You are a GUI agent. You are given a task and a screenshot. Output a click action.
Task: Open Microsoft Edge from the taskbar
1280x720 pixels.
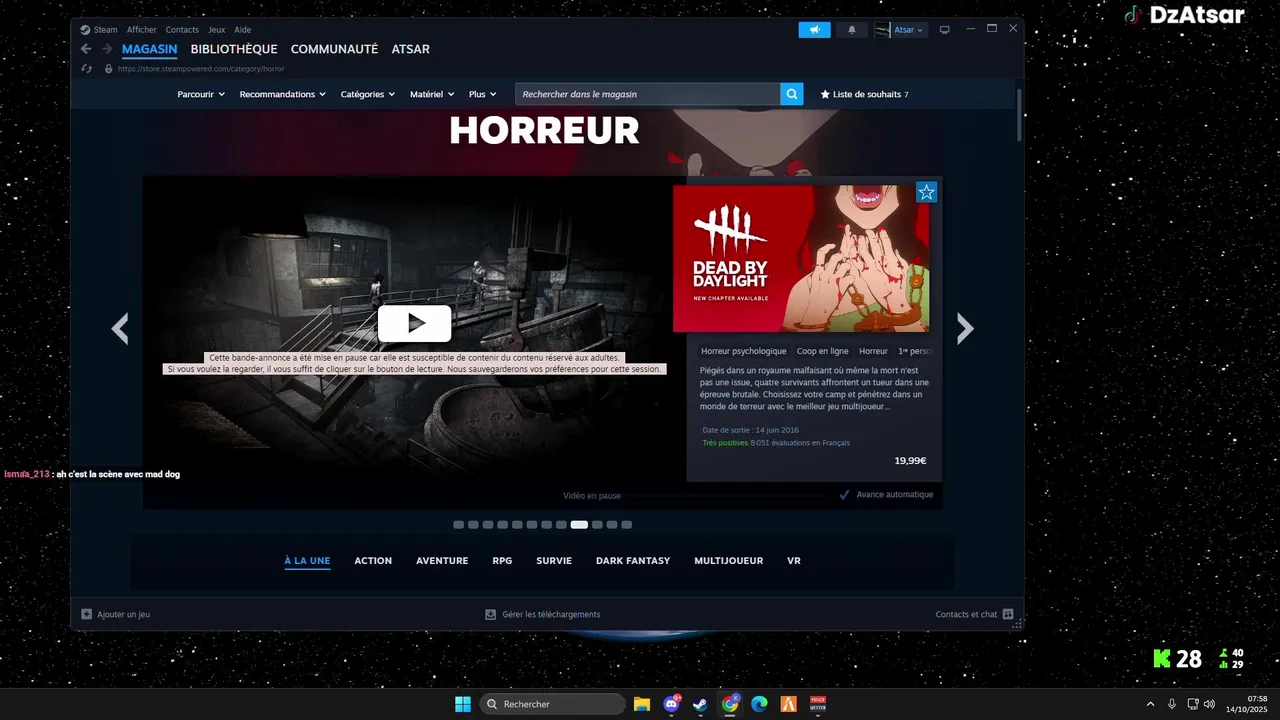[x=760, y=704]
